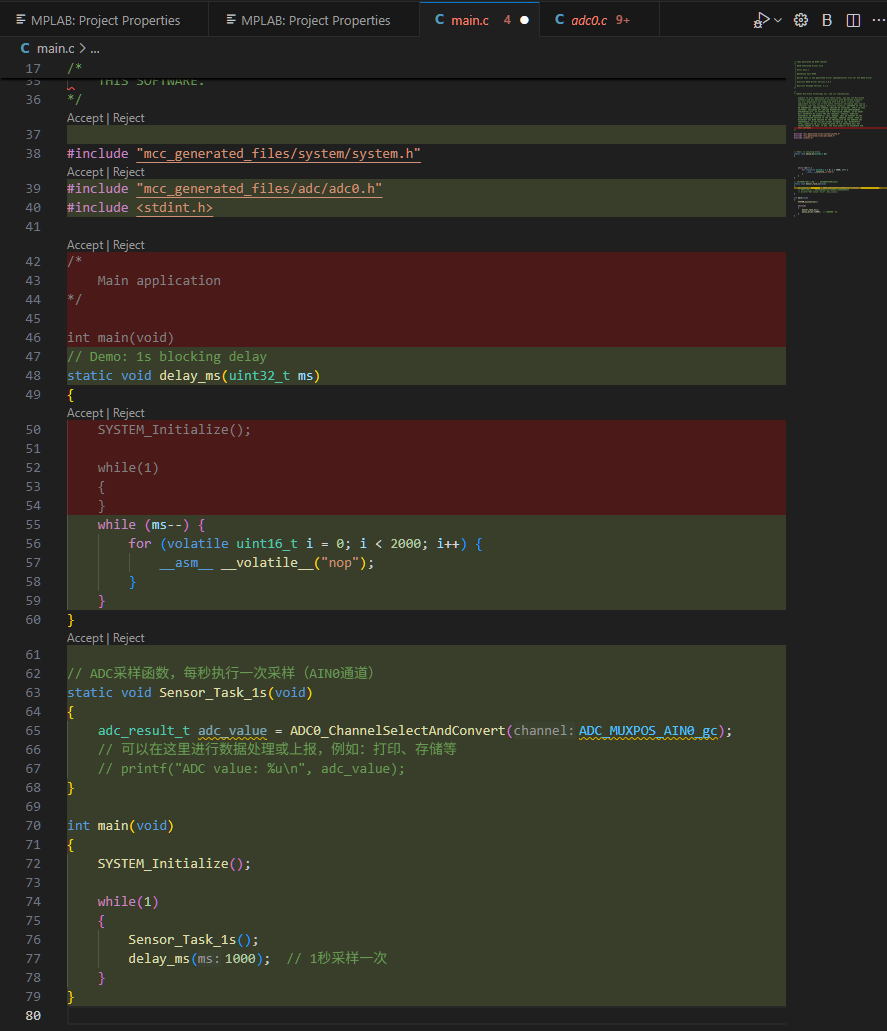Reject the change above line 50 SYSTEM_Initialize
The width and height of the screenshot is (887, 1031).
[x=128, y=413]
